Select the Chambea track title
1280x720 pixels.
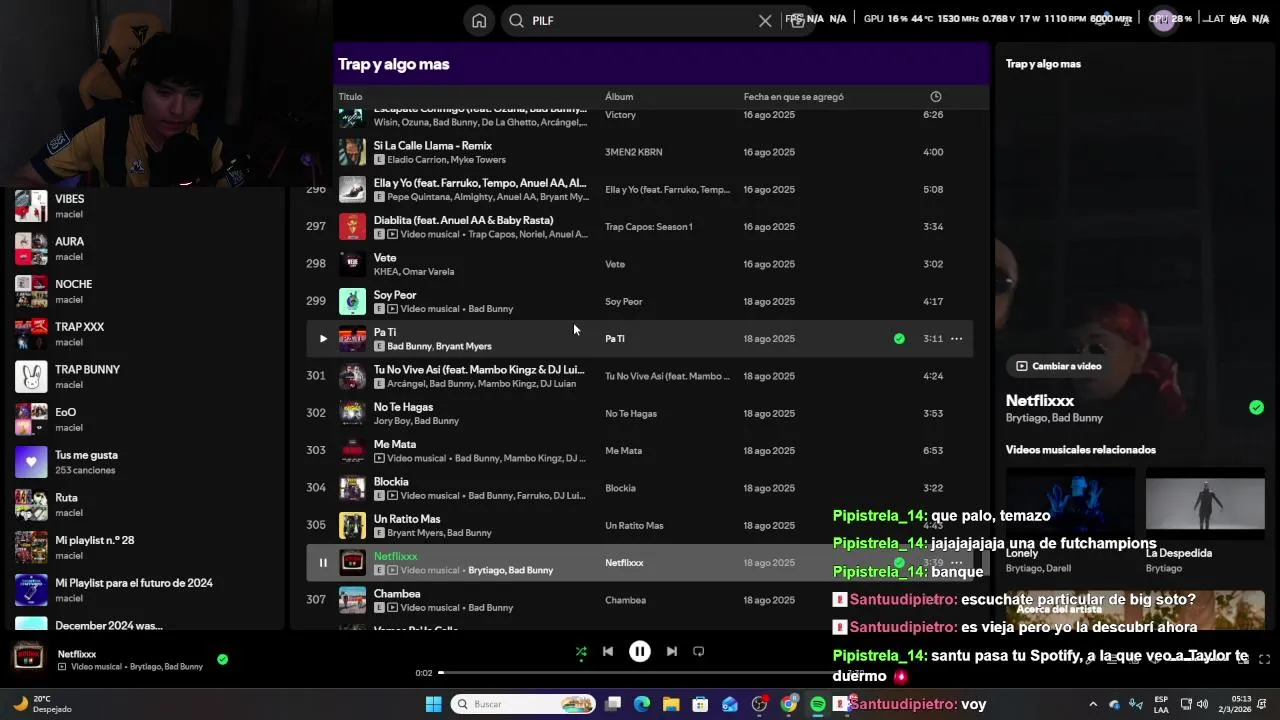click(x=397, y=594)
